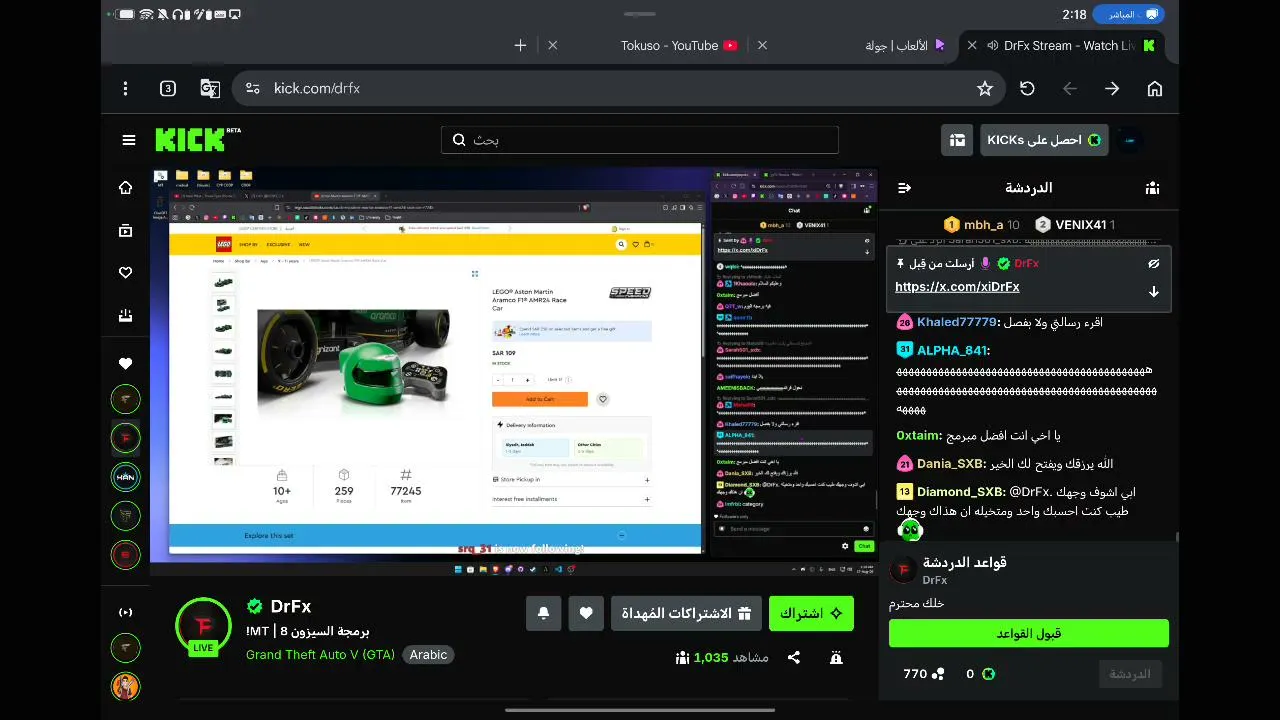Open the Browse icon in Kick sidebar

click(x=125, y=230)
